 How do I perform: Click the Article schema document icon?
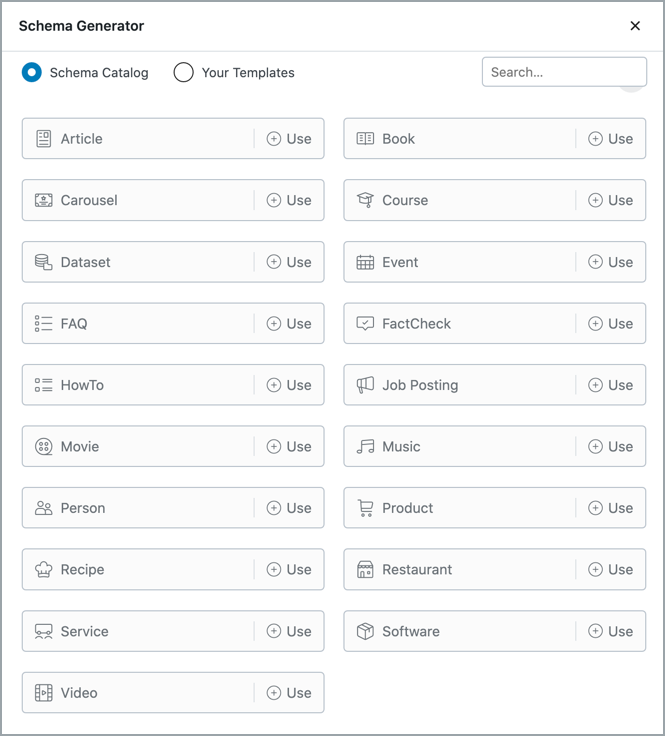point(44,138)
